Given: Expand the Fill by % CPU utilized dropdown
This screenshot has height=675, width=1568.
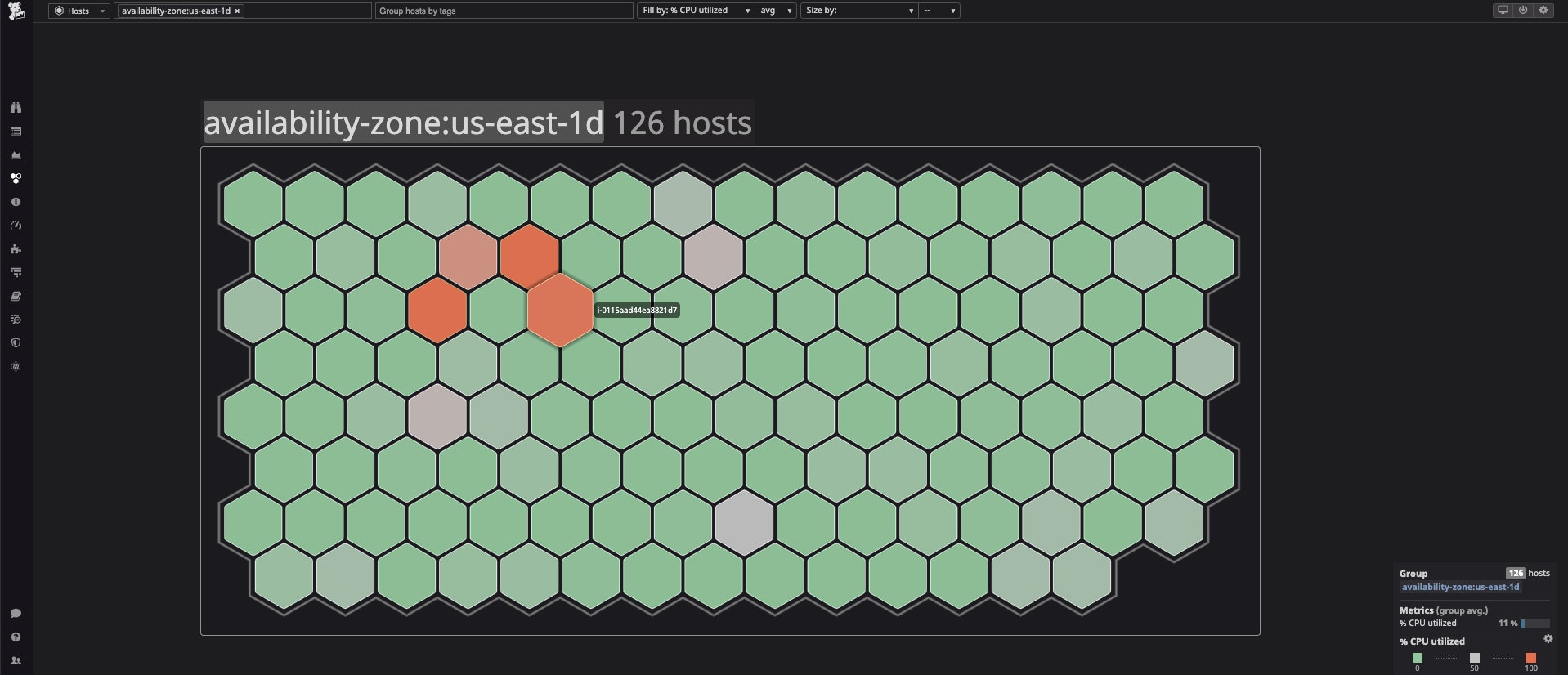Looking at the screenshot, I should [695, 11].
